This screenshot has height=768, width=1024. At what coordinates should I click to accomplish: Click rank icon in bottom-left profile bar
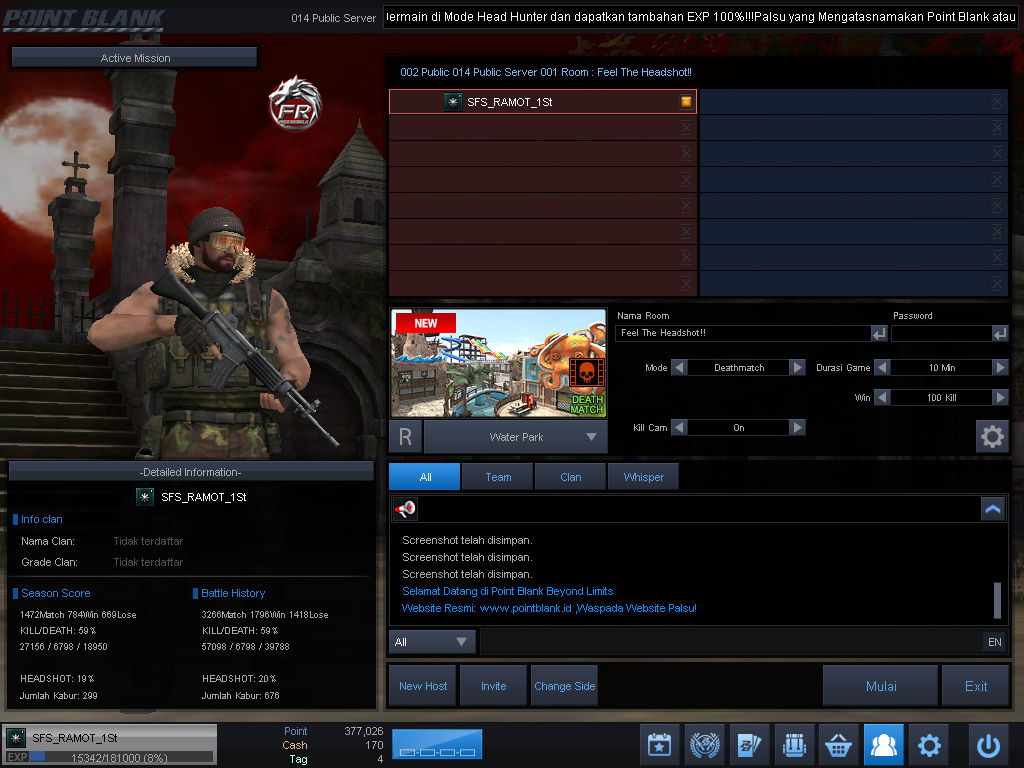tap(16, 738)
